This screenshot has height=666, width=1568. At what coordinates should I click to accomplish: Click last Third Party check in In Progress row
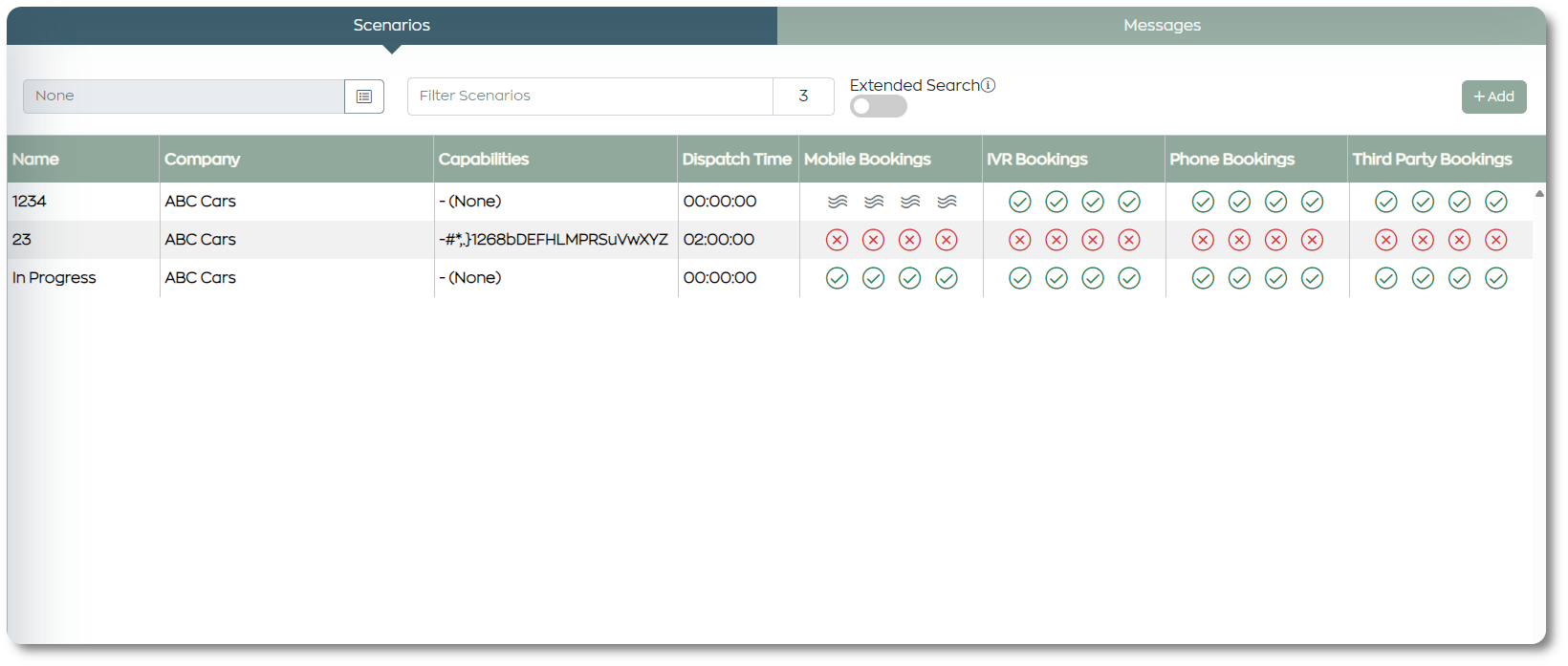tap(1496, 278)
